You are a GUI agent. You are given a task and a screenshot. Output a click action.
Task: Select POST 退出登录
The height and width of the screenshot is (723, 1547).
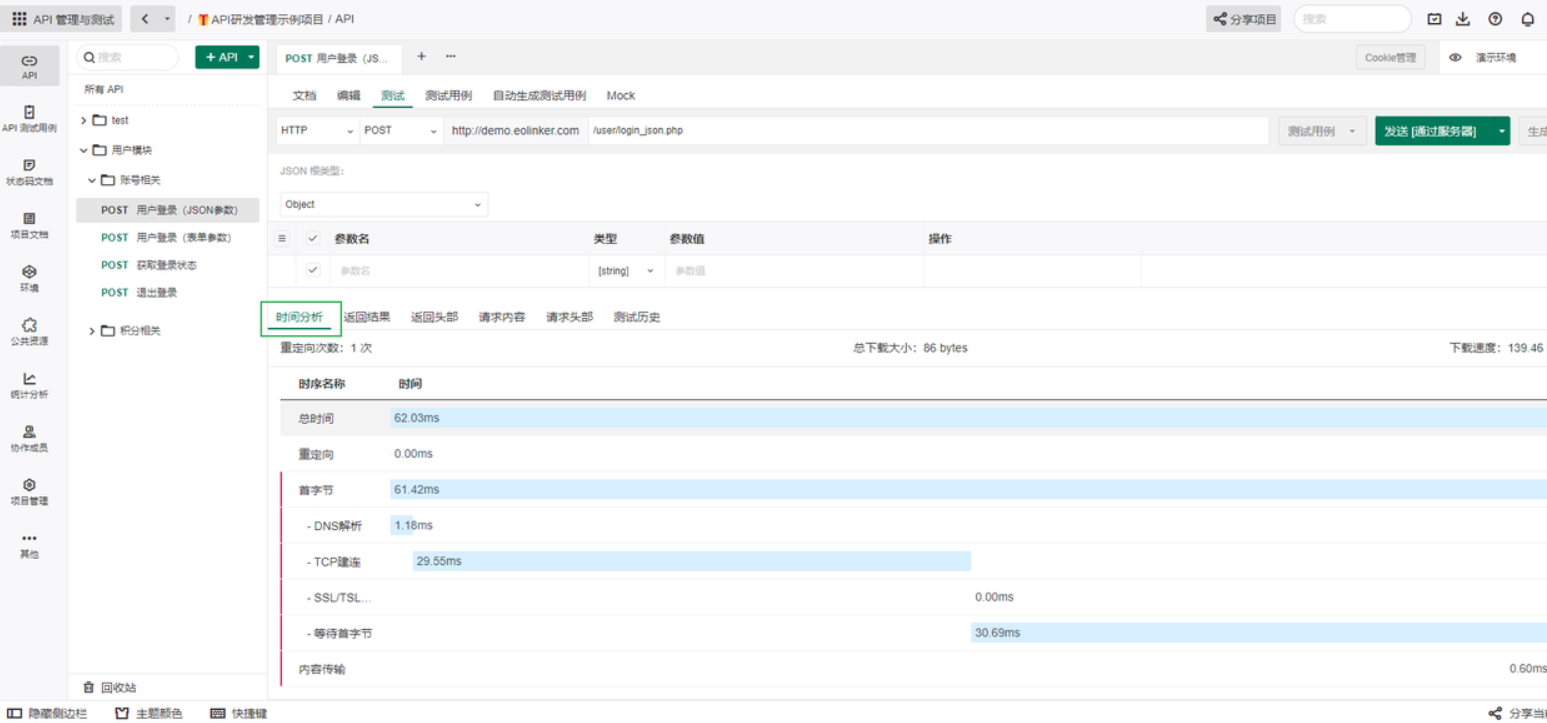coord(139,292)
